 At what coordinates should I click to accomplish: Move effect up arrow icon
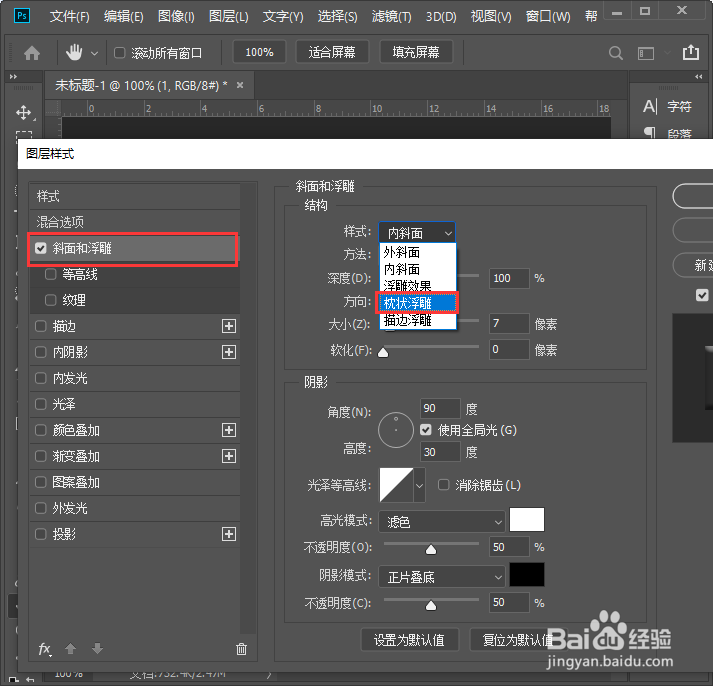coord(70,648)
